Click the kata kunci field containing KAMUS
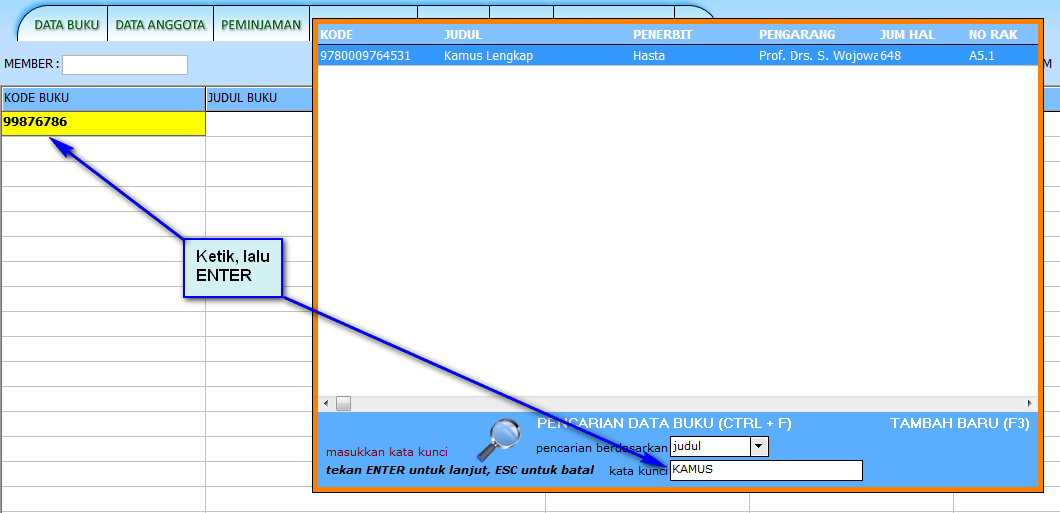The height and width of the screenshot is (513, 1060). tap(765, 470)
